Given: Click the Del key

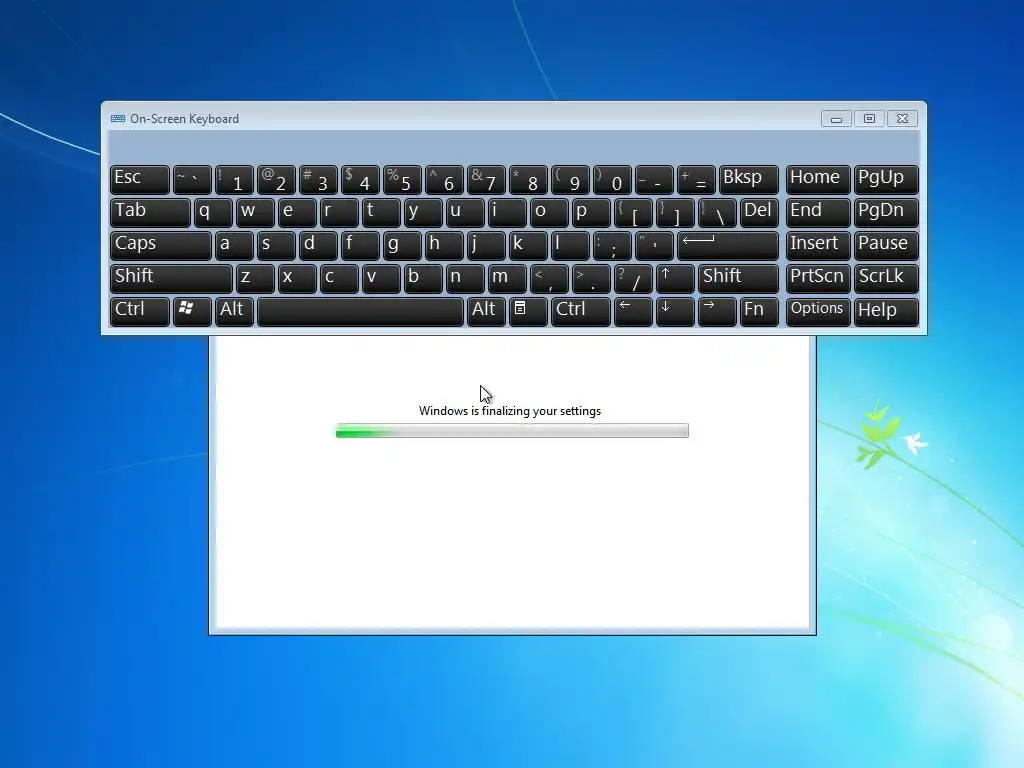Looking at the screenshot, I should [x=759, y=212].
